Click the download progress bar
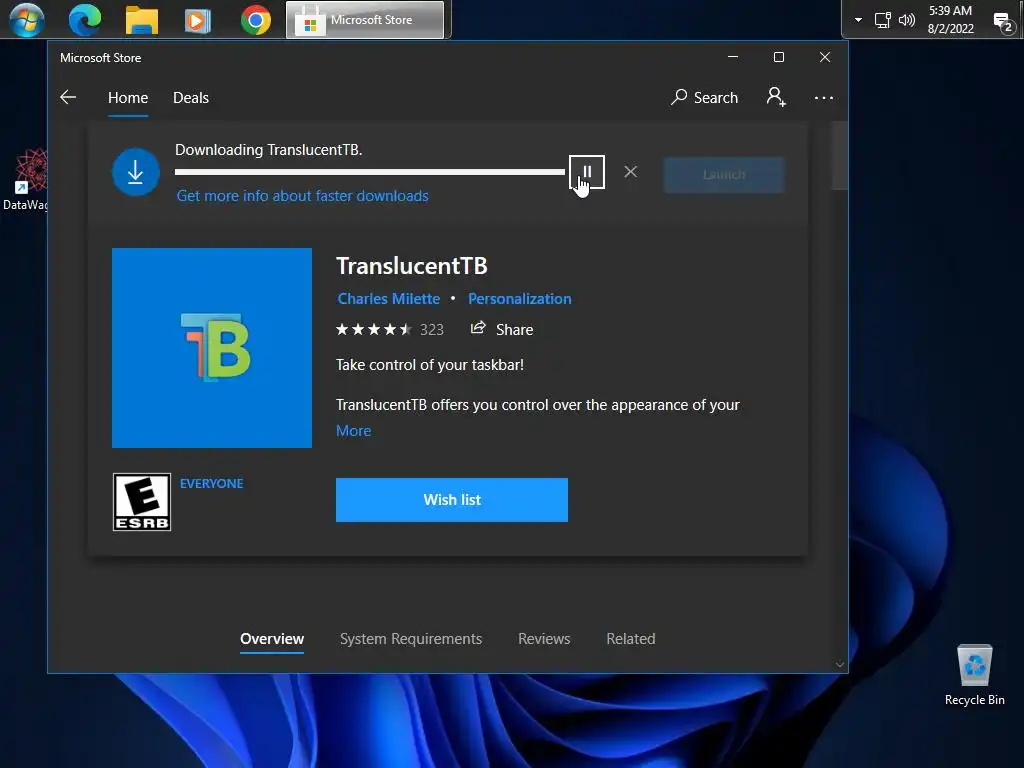The image size is (1024, 768). [x=370, y=172]
